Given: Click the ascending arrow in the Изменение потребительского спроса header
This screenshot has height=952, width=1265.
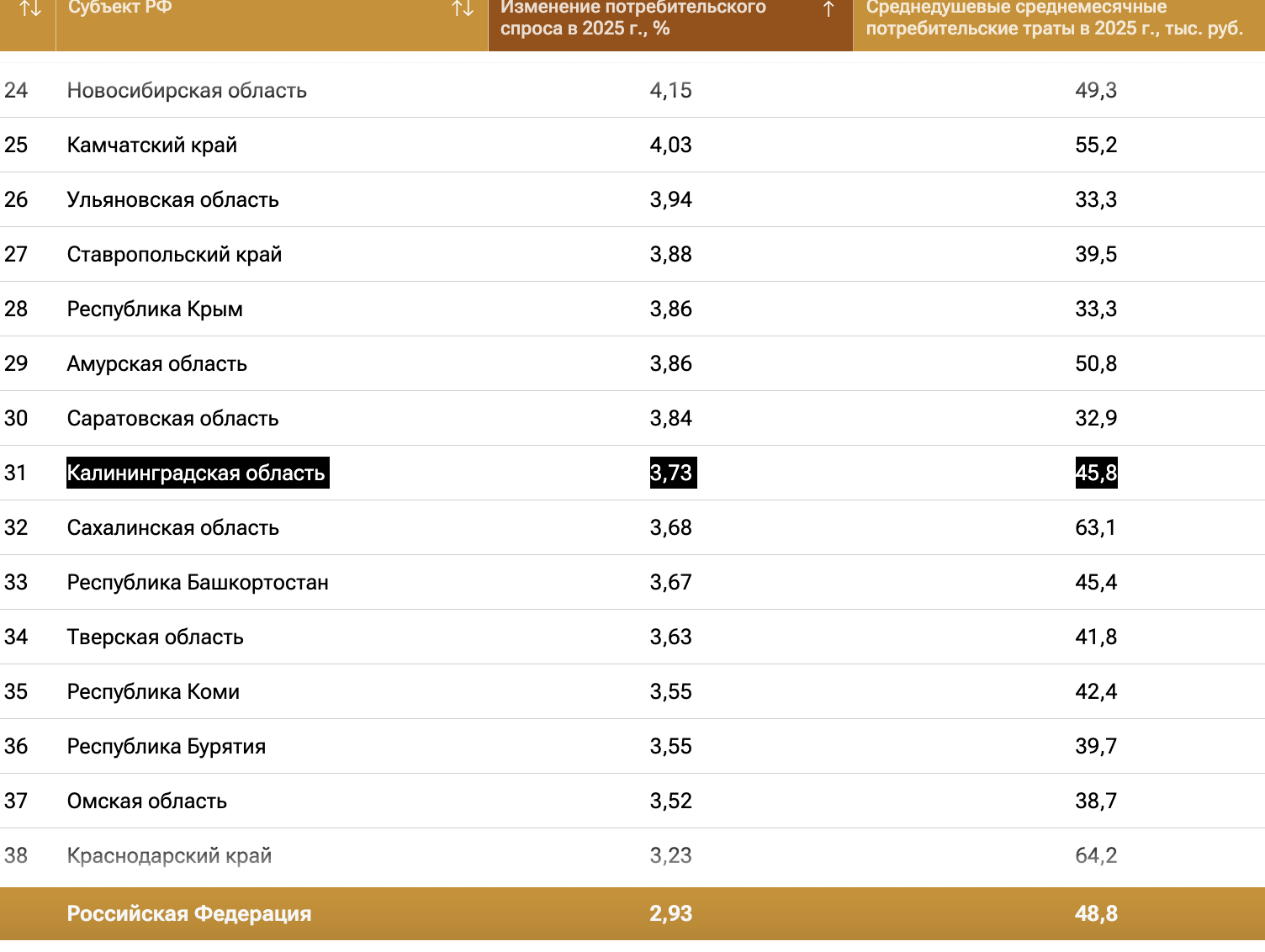Looking at the screenshot, I should coord(828,9).
